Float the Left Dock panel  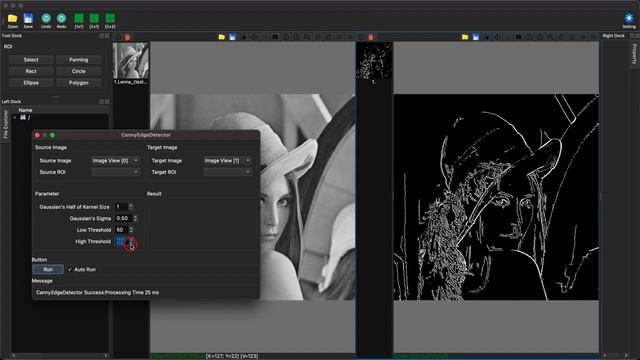point(102,102)
